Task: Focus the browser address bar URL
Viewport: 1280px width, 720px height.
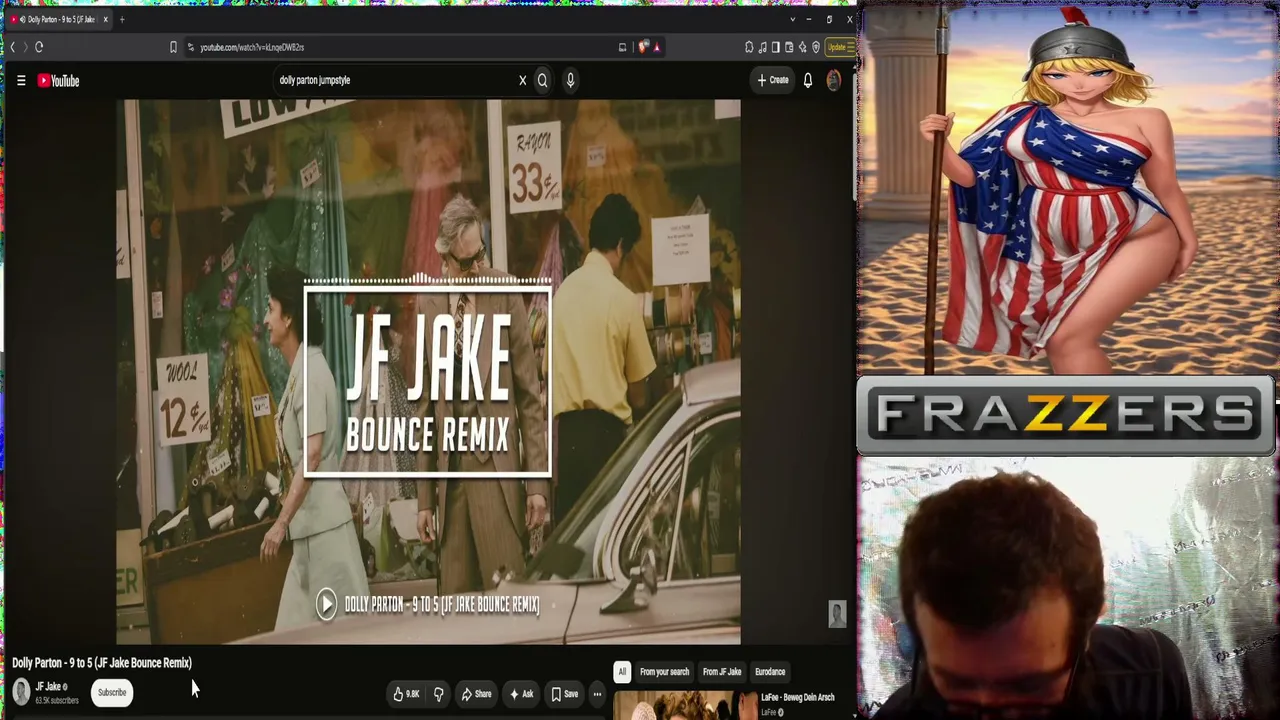Action: pos(400,47)
